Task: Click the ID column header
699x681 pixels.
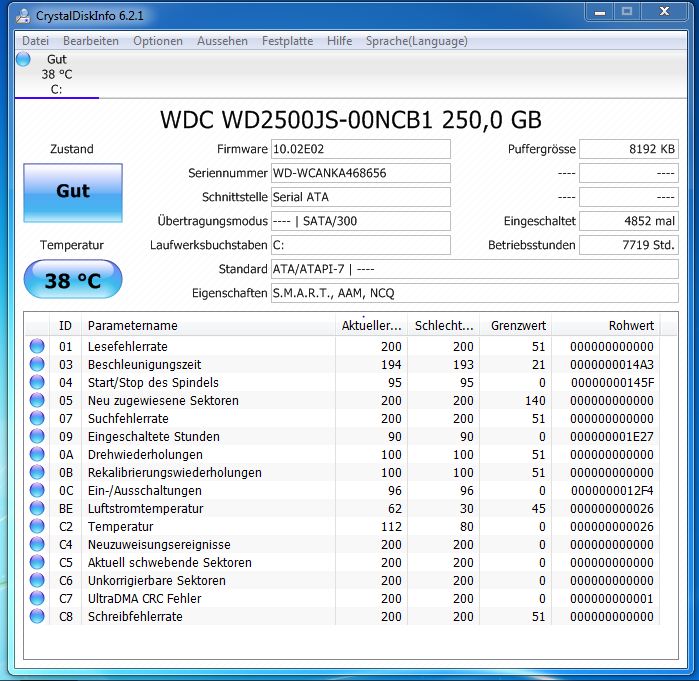Action: point(65,326)
